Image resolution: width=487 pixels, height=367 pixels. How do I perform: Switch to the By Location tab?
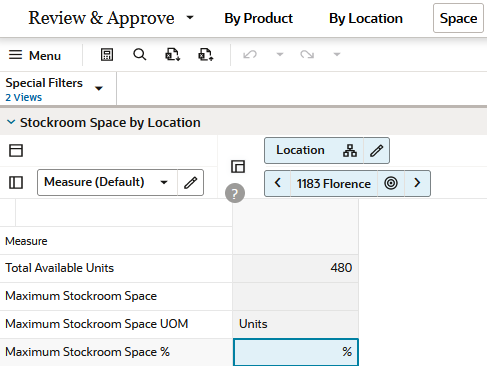(366, 18)
